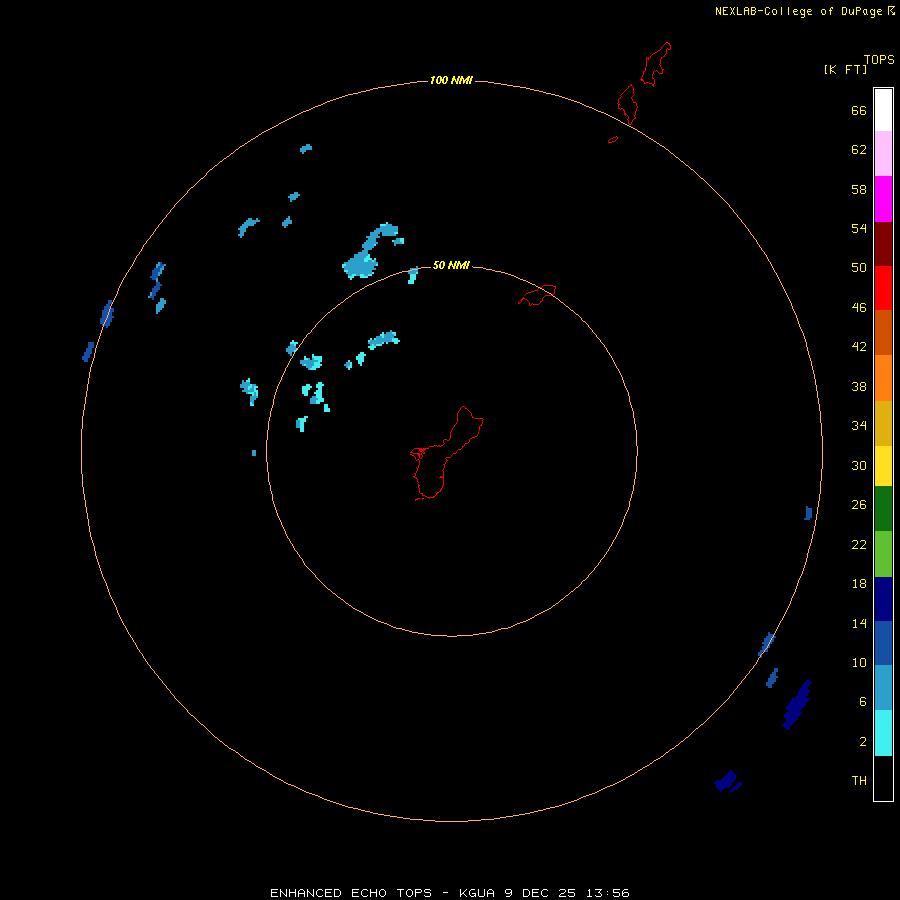Image resolution: width=900 pixels, height=900 pixels.
Task: Click the "18" legend value
Action: click(x=859, y=584)
